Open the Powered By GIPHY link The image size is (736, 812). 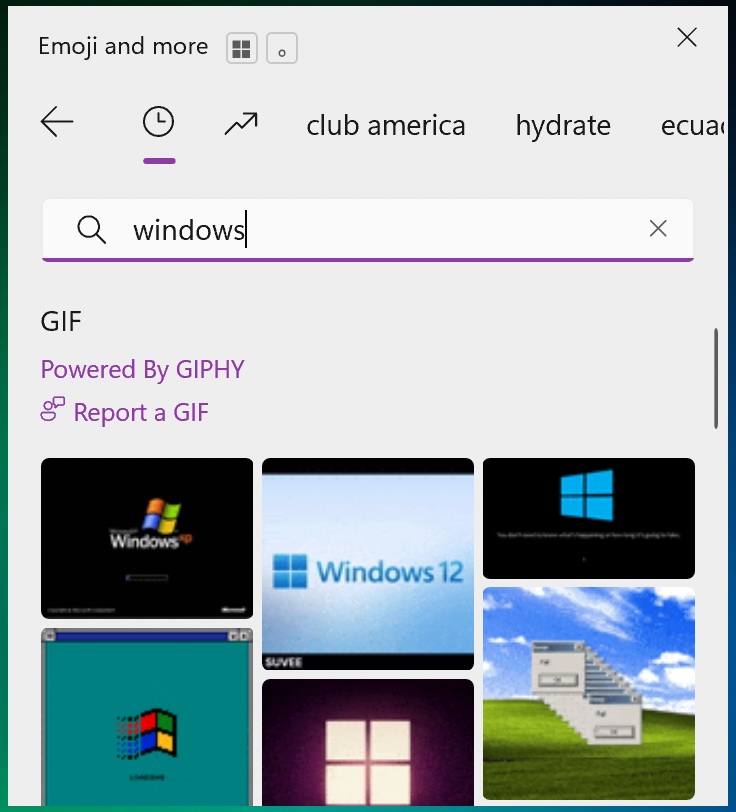(142, 369)
